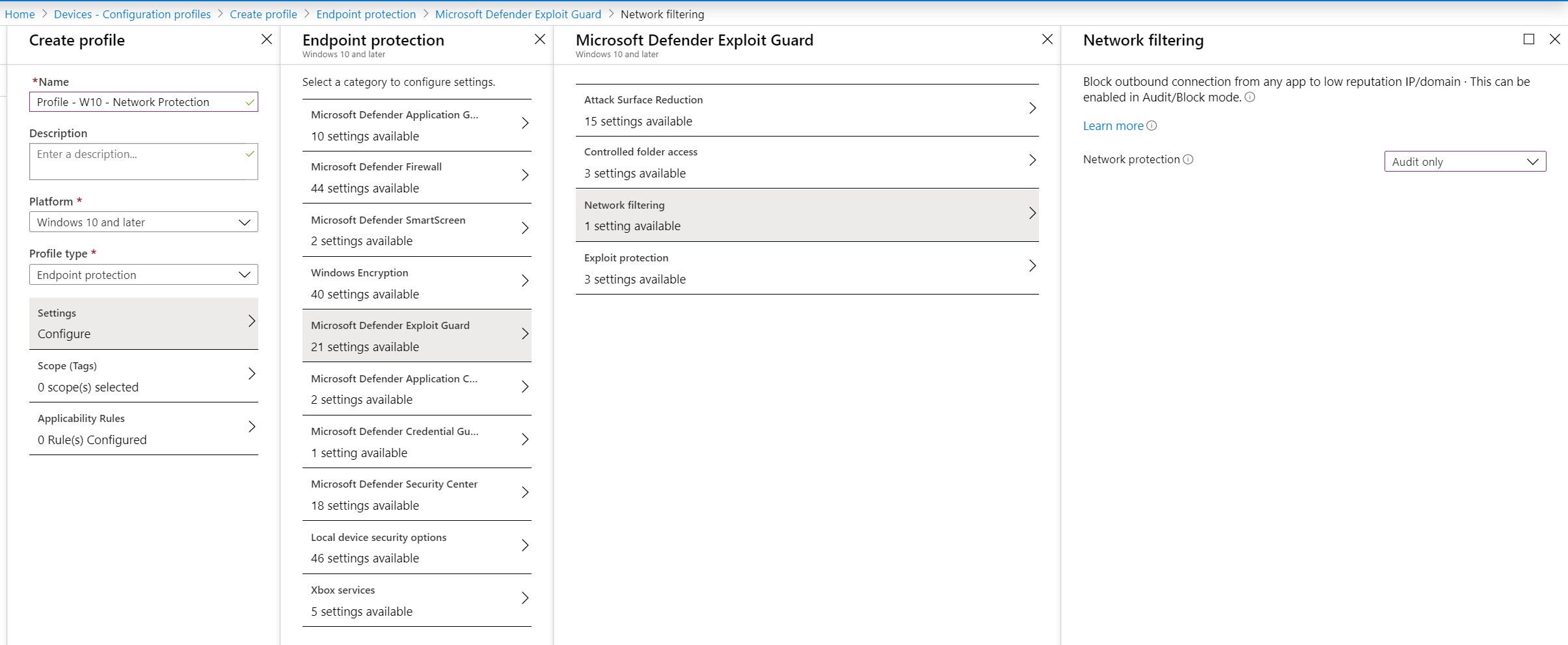Open Microsoft Defender Application Guard category
This screenshot has width=1568, height=645.
pos(417,125)
